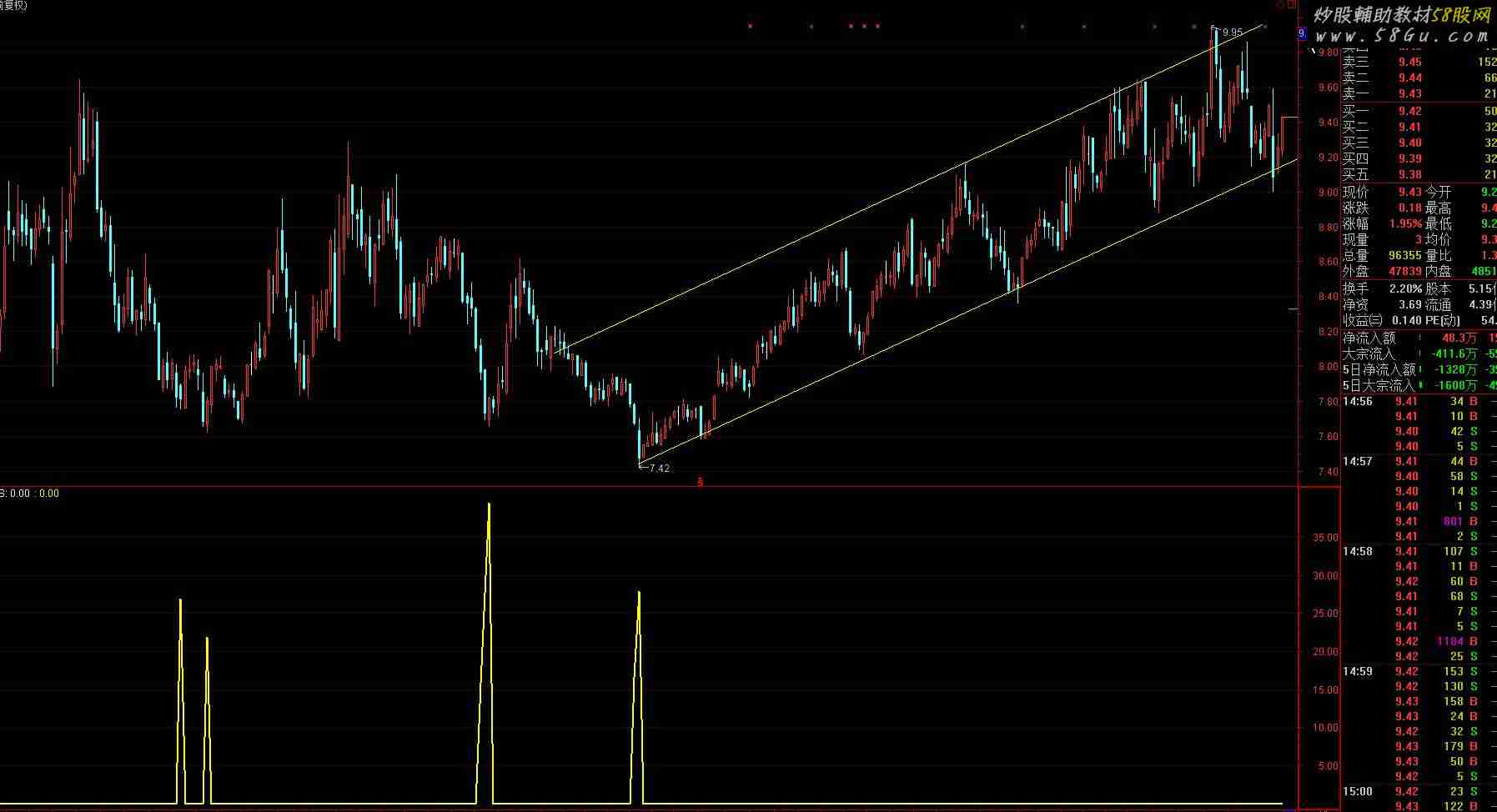The height and width of the screenshot is (812, 1497).
Task: Click the 买一 bid row at 9.42
Action: 1419,111
